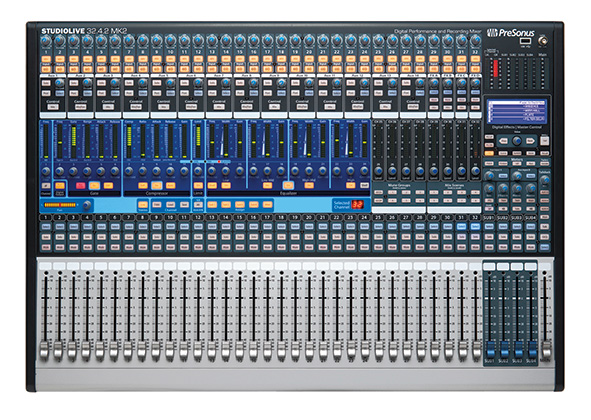
Task: Click the channel 1 trim knob
Action: click(x=46, y=40)
